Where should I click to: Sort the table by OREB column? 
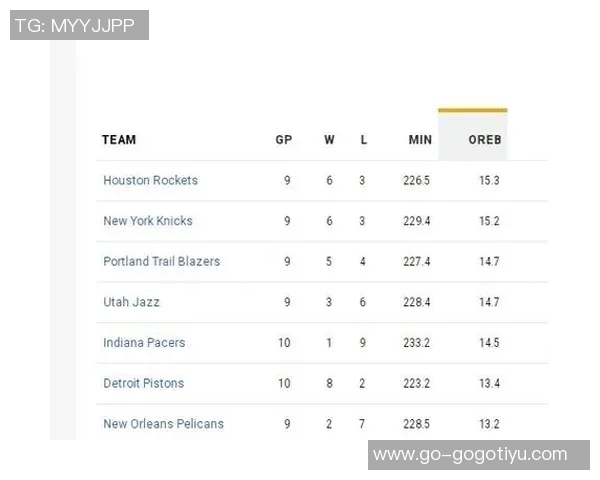pos(484,140)
